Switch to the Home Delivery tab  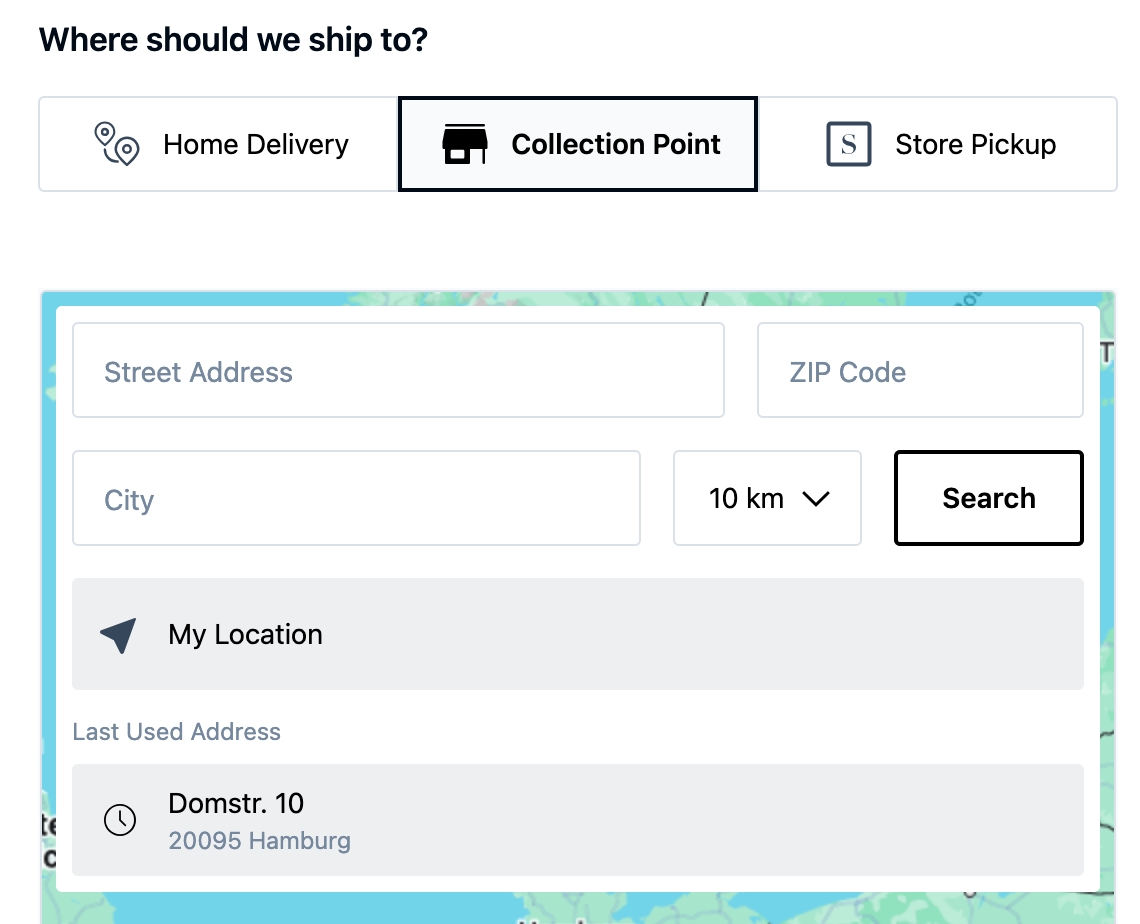219,144
